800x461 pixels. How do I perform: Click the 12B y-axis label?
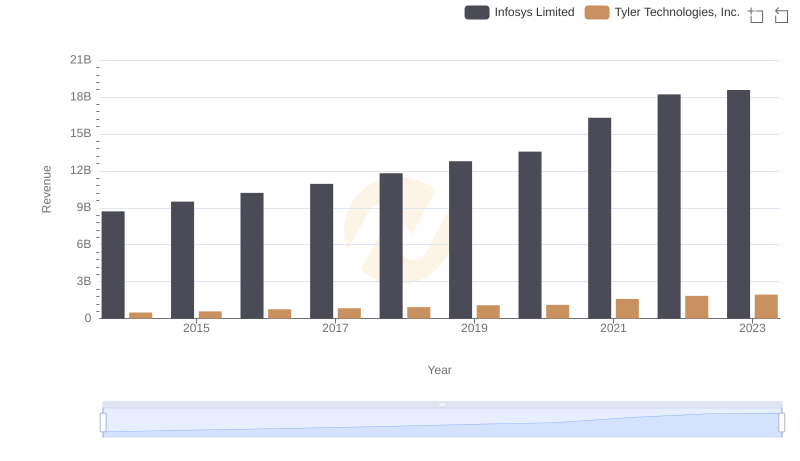[x=81, y=170]
